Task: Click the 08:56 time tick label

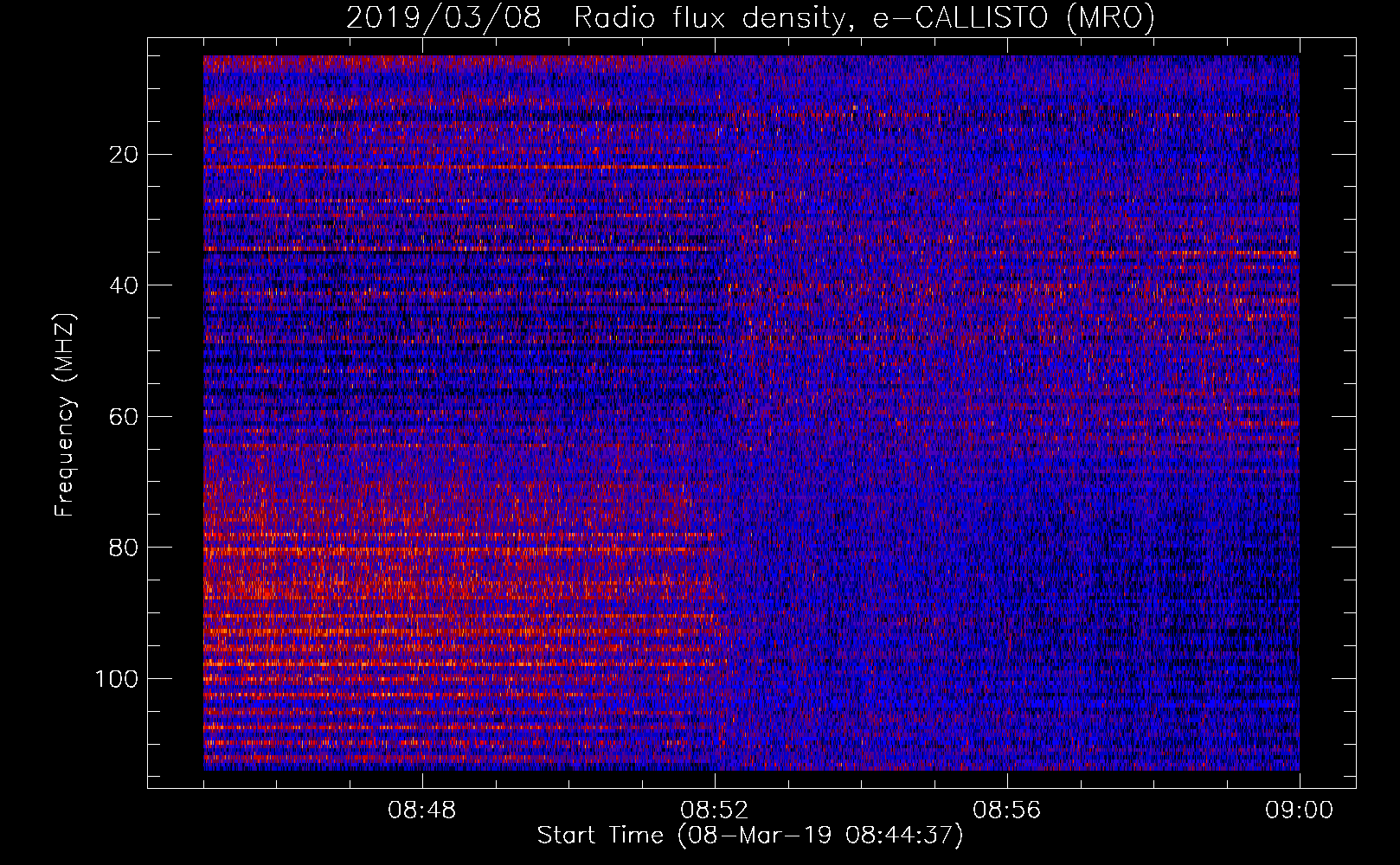Action: 1007,811
